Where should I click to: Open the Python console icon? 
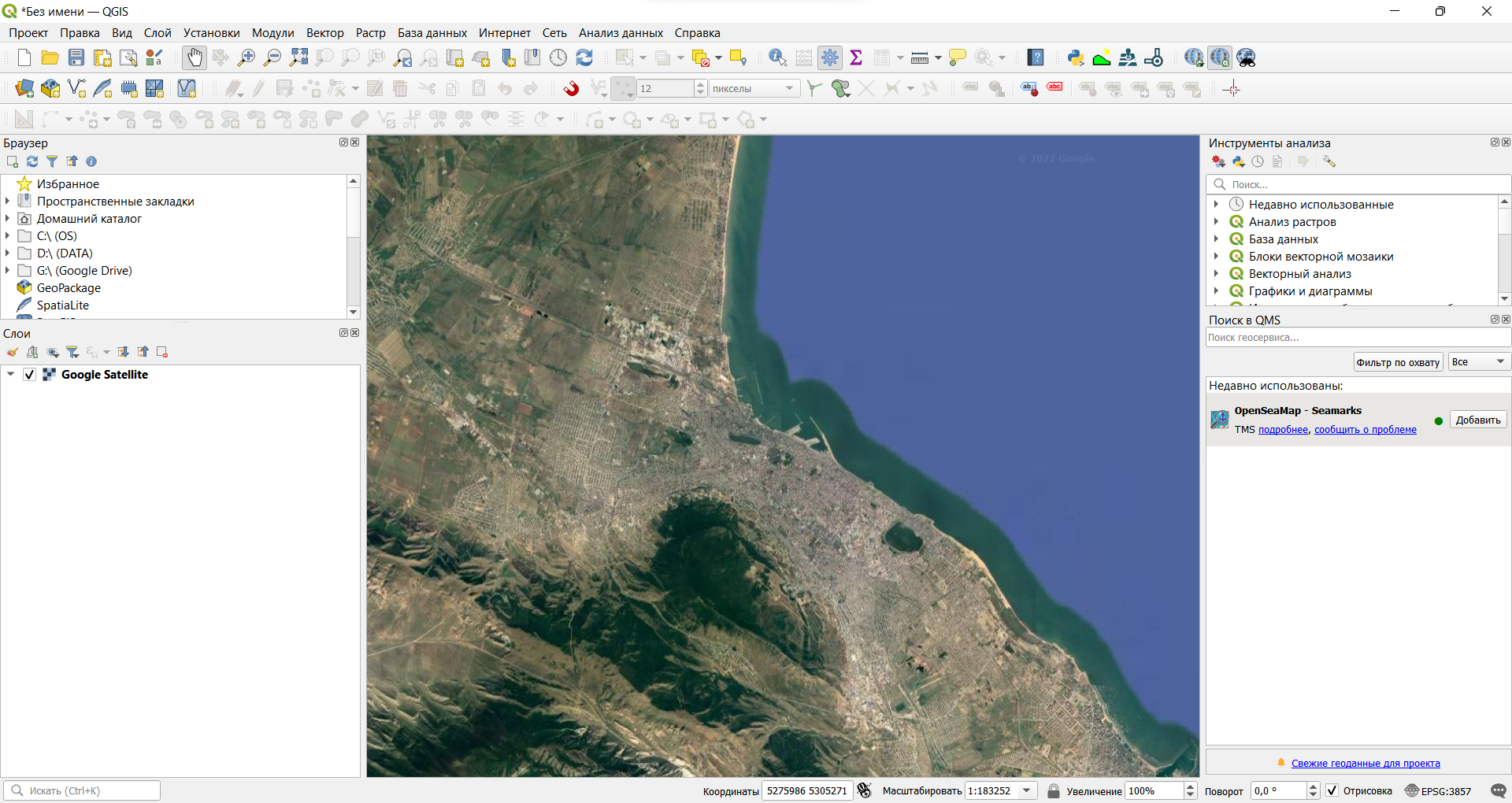point(1076,57)
